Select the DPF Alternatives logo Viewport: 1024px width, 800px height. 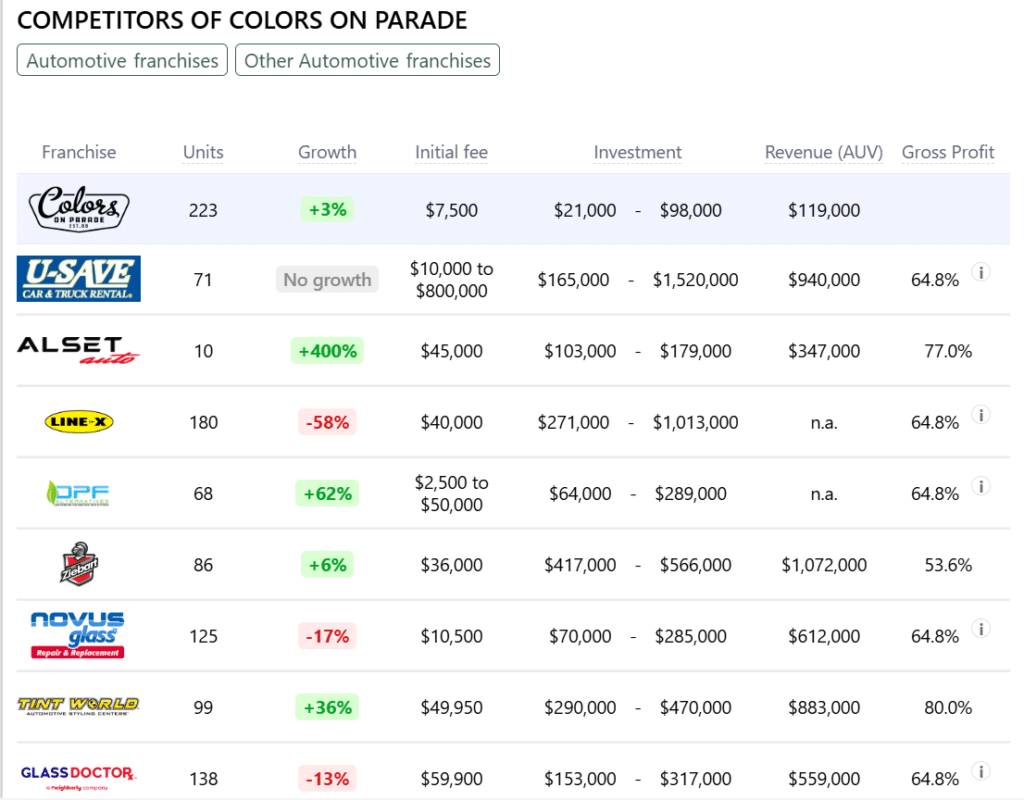pyautogui.click(x=79, y=493)
